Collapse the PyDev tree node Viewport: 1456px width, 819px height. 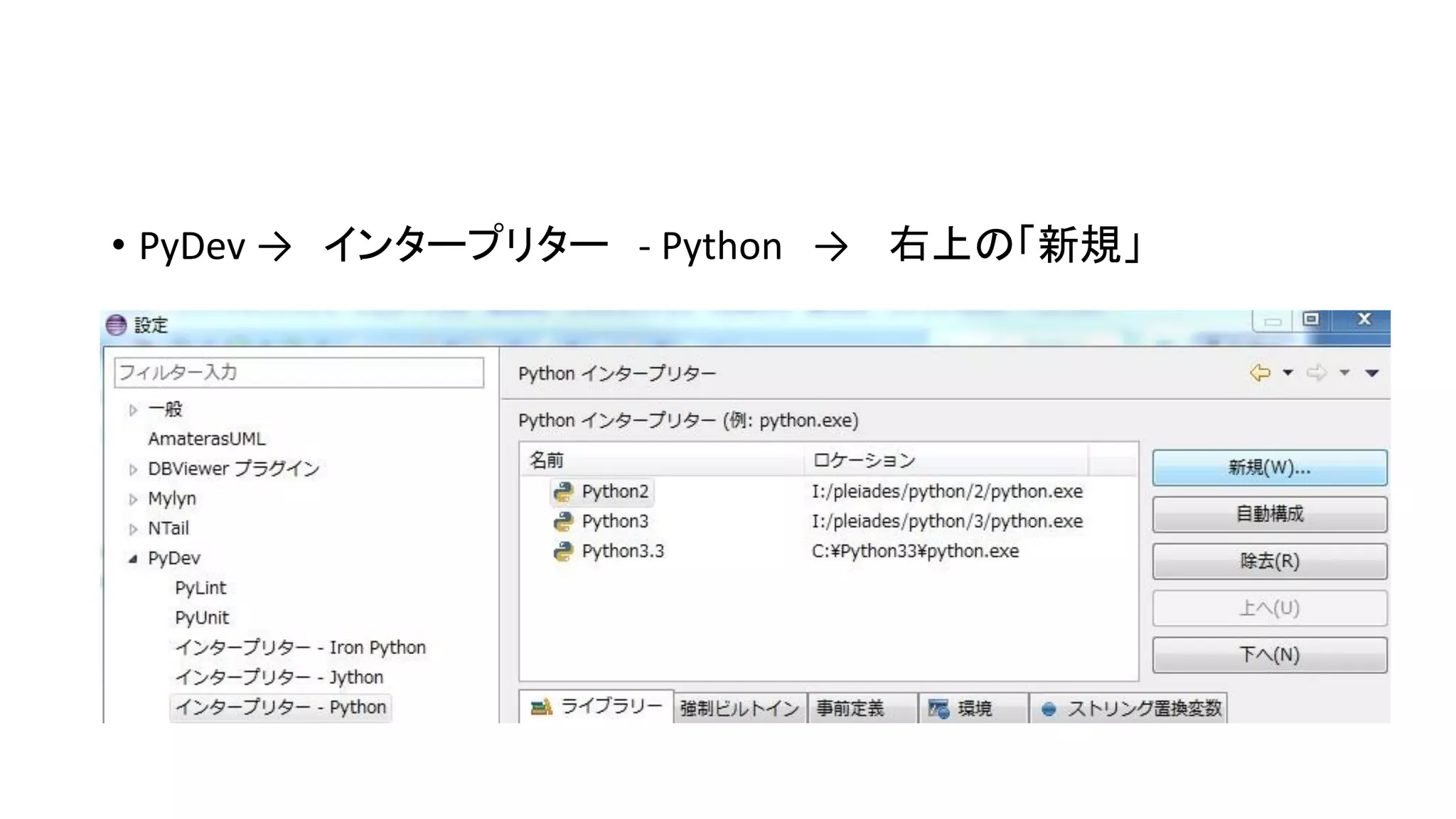tap(133, 560)
